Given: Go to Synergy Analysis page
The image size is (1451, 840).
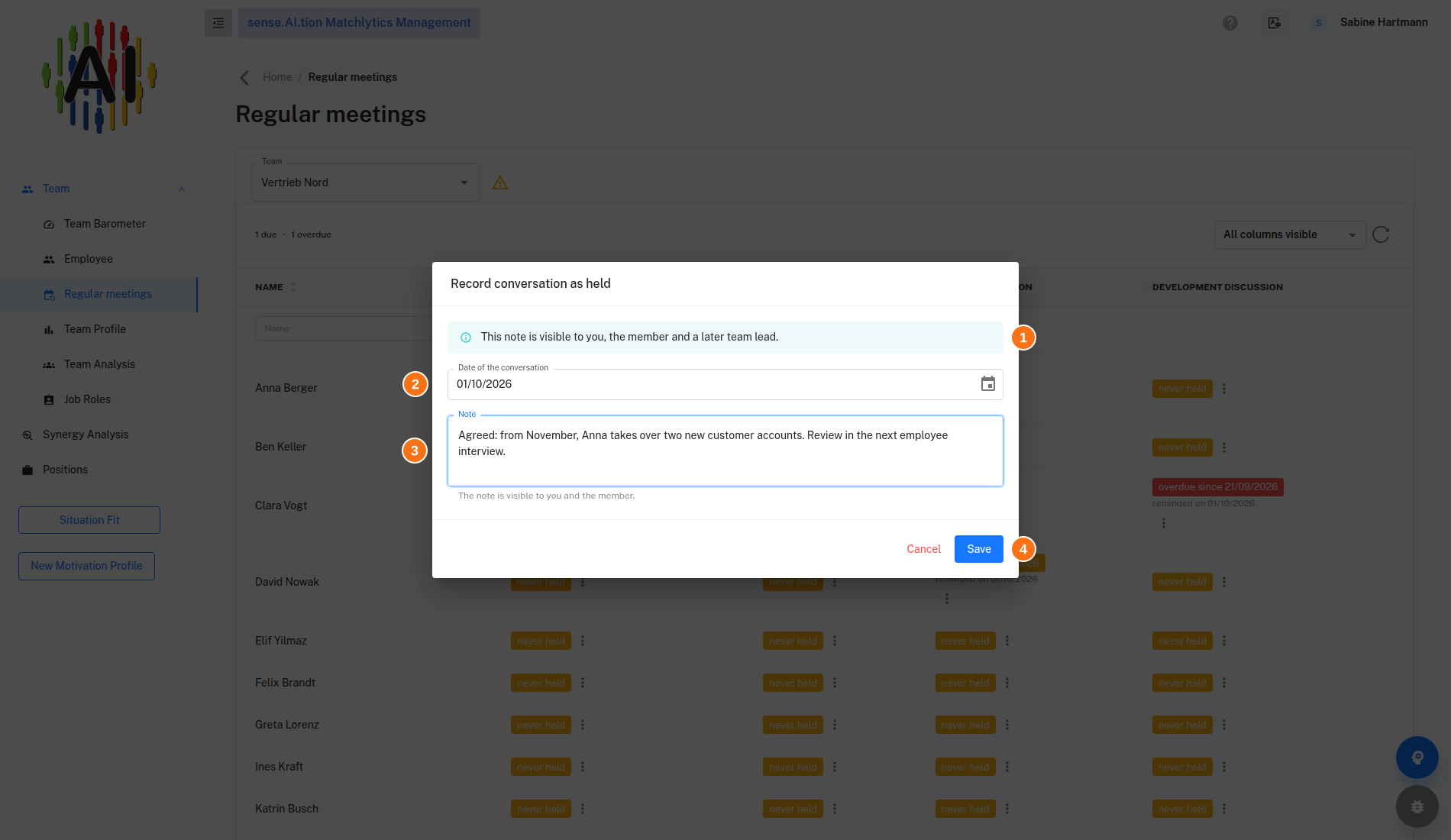Looking at the screenshot, I should (x=86, y=435).
